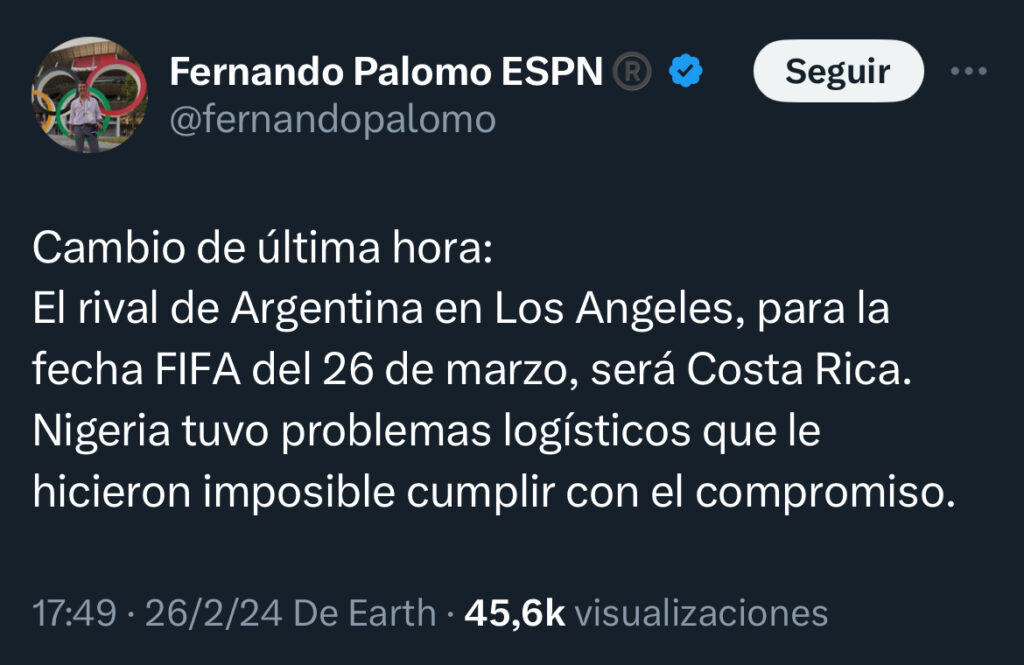Open the three-dot more options menu

pos(968,71)
